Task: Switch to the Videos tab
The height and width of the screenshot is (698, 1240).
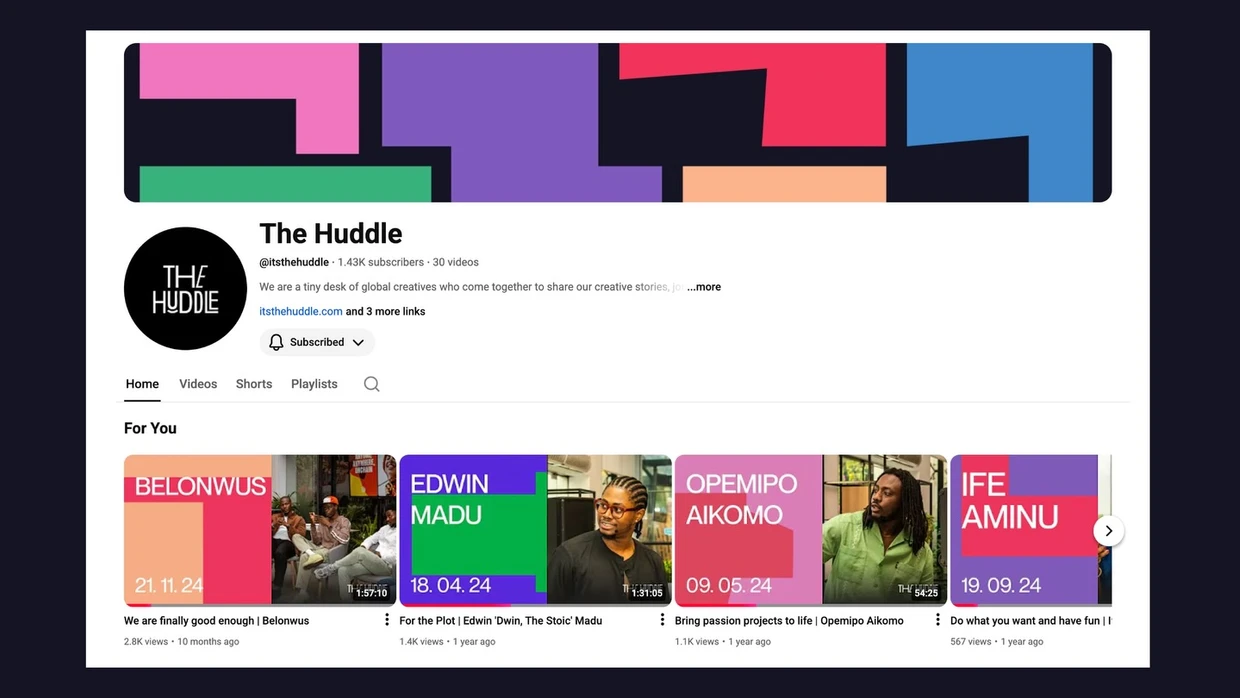Action: [x=198, y=384]
